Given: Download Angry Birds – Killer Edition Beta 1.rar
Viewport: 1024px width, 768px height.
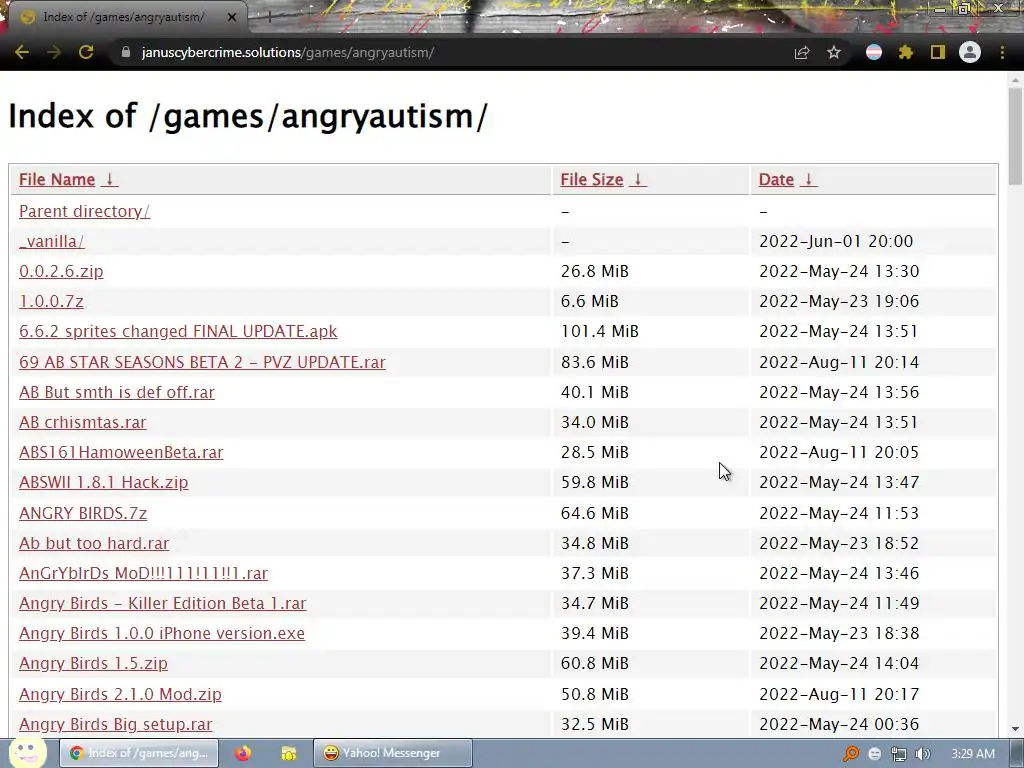Looking at the screenshot, I should coord(163,603).
